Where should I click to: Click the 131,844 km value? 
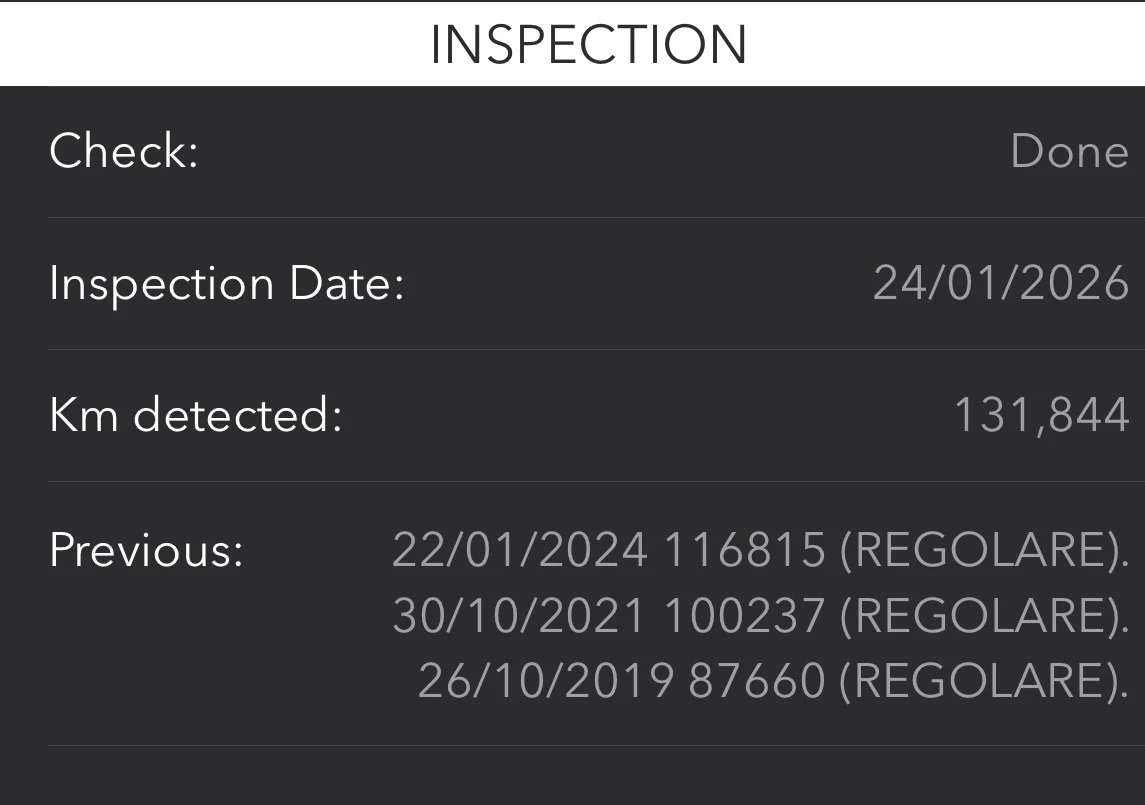(1041, 416)
